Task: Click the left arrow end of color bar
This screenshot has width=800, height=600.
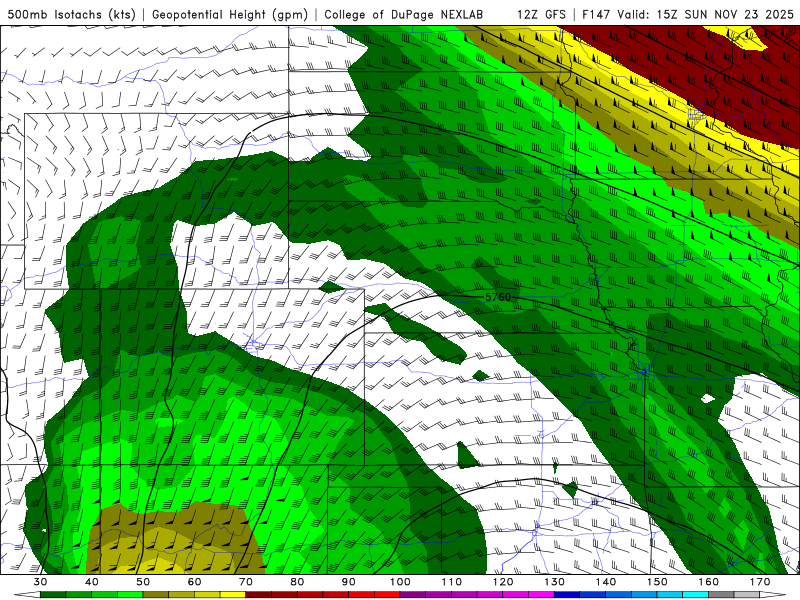Action: coord(27,594)
